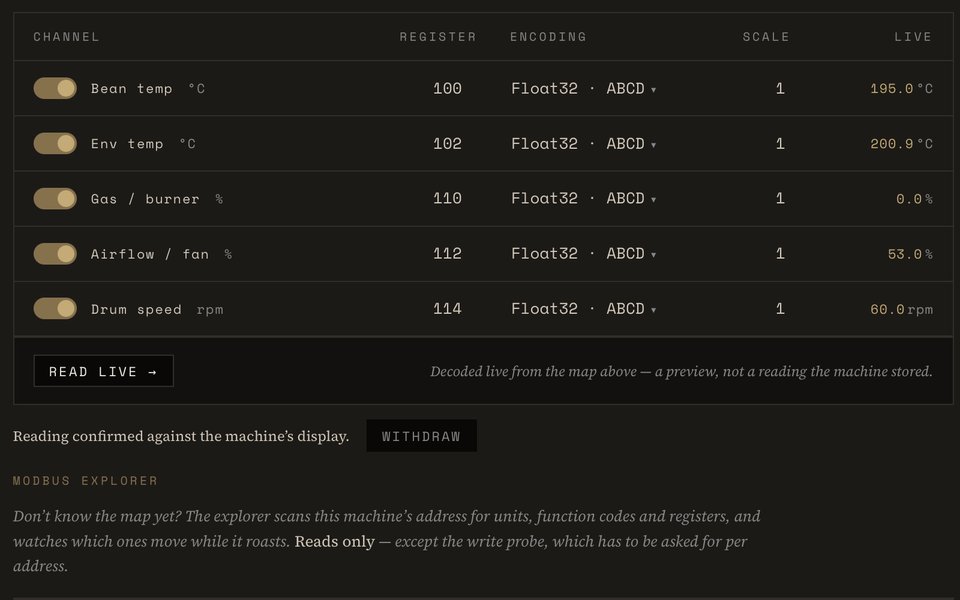Screen dimensions: 960x600
Task: Open the encoding dropdown for Bean temp
Action: tap(583, 89)
